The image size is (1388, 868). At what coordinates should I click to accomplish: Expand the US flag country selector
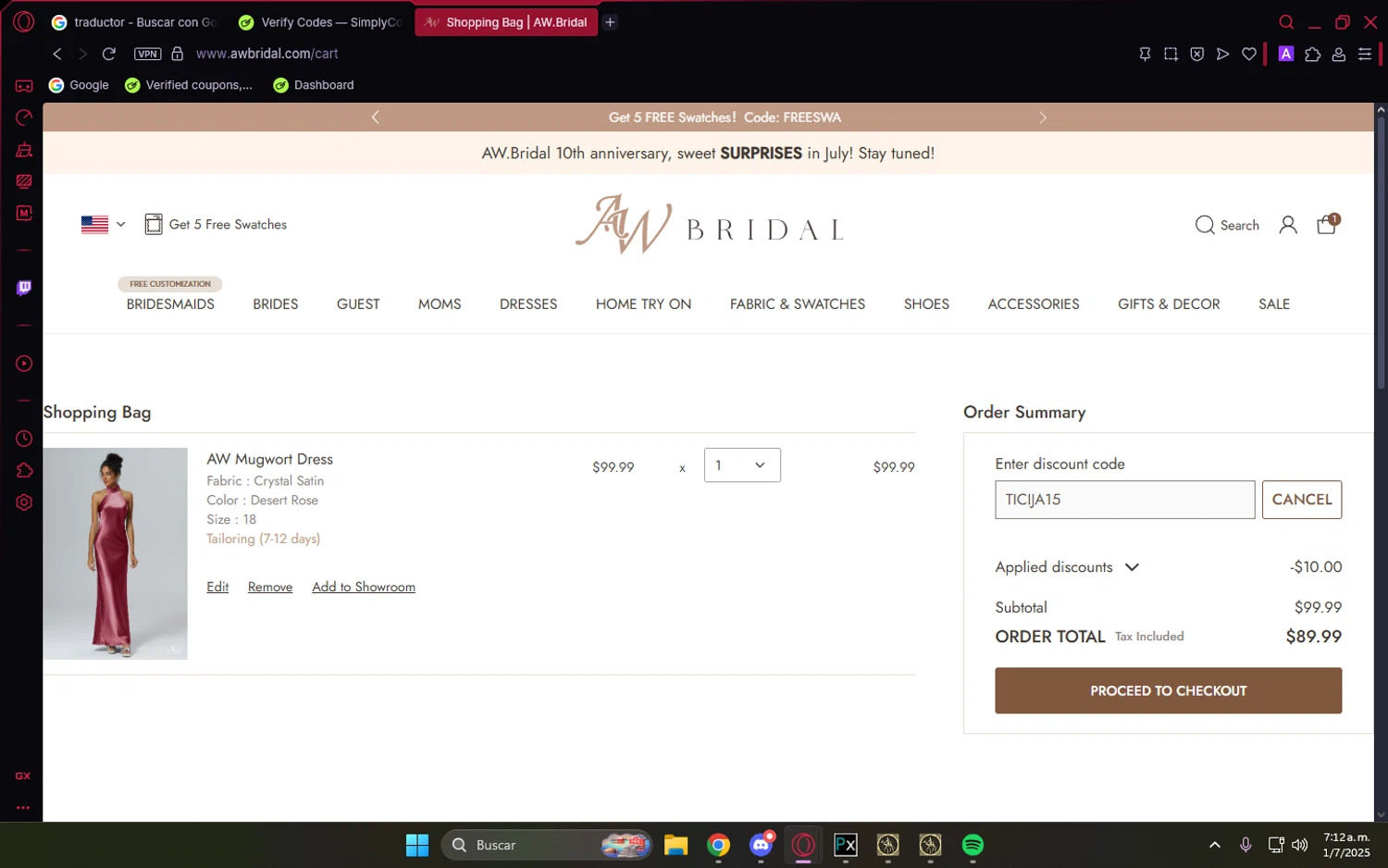coord(103,225)
